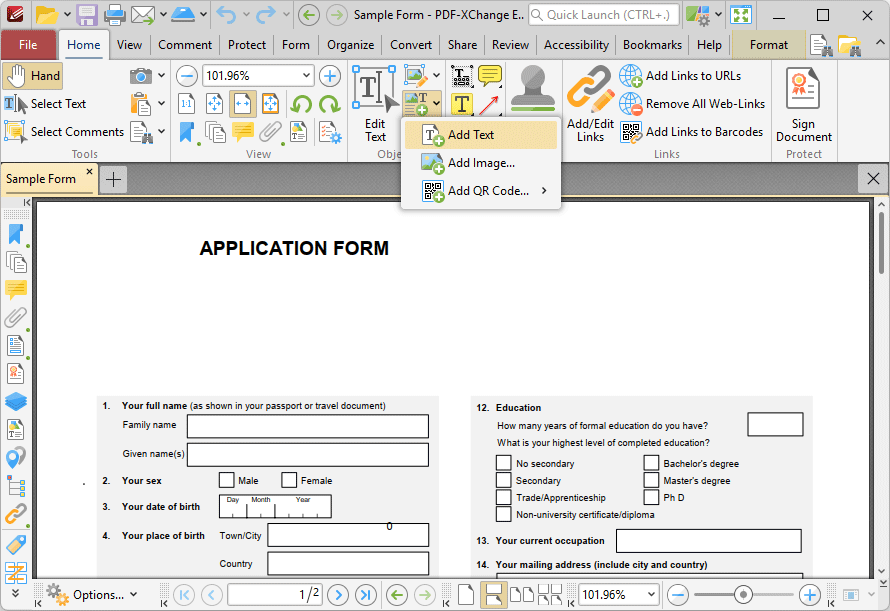Open the Undo history dropdown arrow
The image size is (890, 611).
246,15
